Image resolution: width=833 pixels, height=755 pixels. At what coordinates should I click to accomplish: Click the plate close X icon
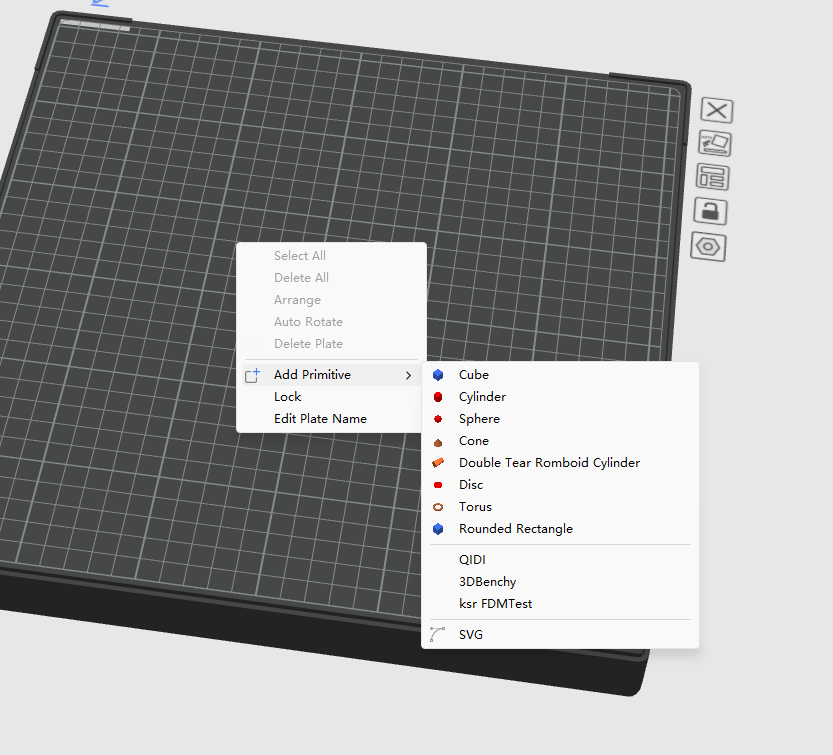717,111
